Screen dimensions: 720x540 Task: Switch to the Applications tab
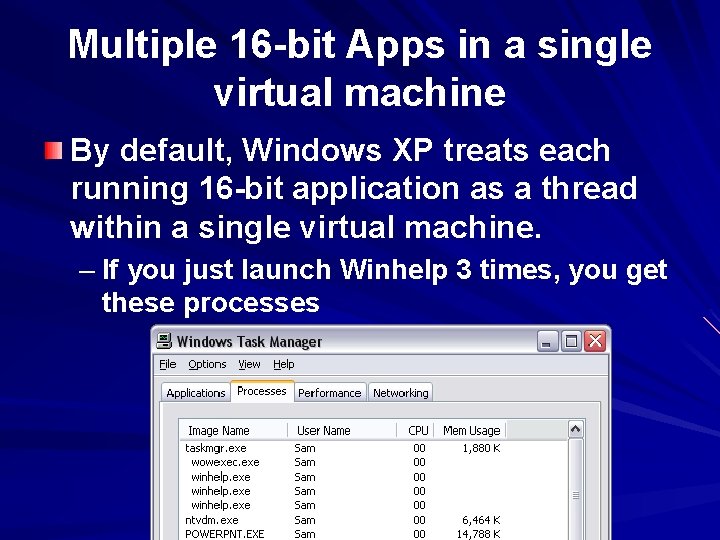(x=196, y=393)
